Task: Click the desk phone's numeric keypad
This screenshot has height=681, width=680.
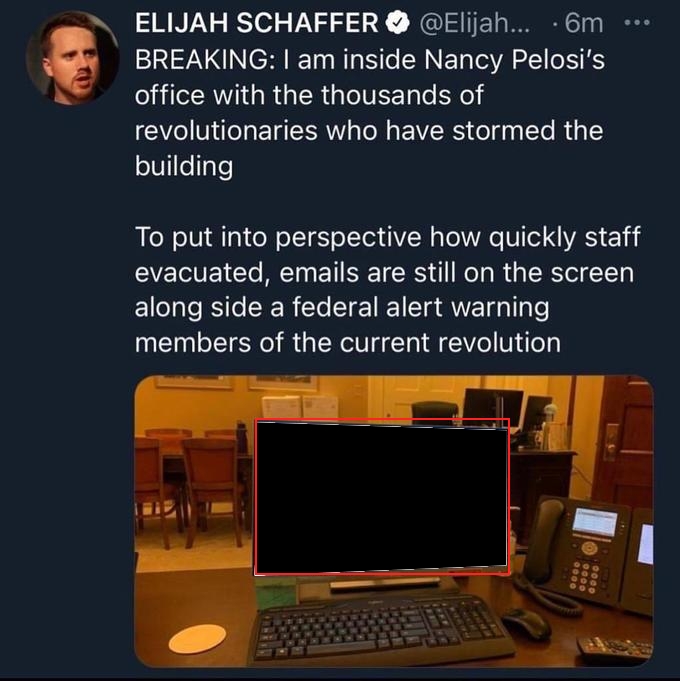Action: (584, 577)
